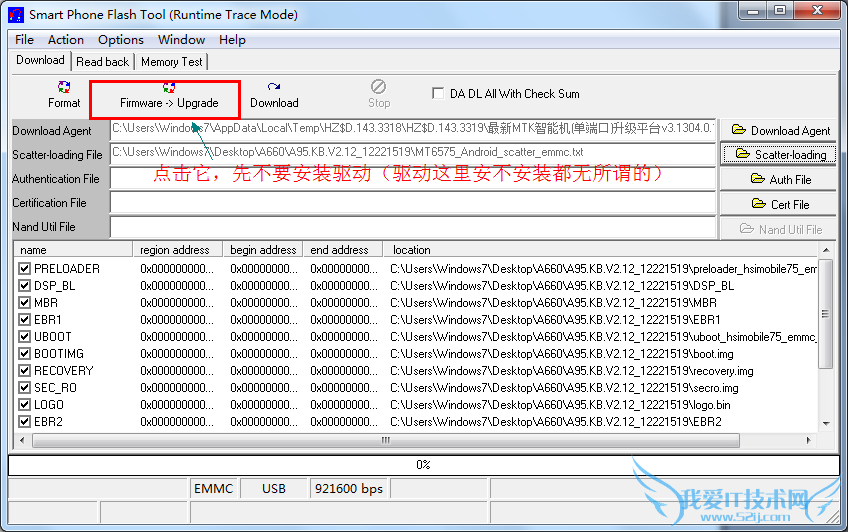Uncheck the UBOOT partition checkbox
The height and width of the screenshot is (532, 848).
click(x=24, y=337)
